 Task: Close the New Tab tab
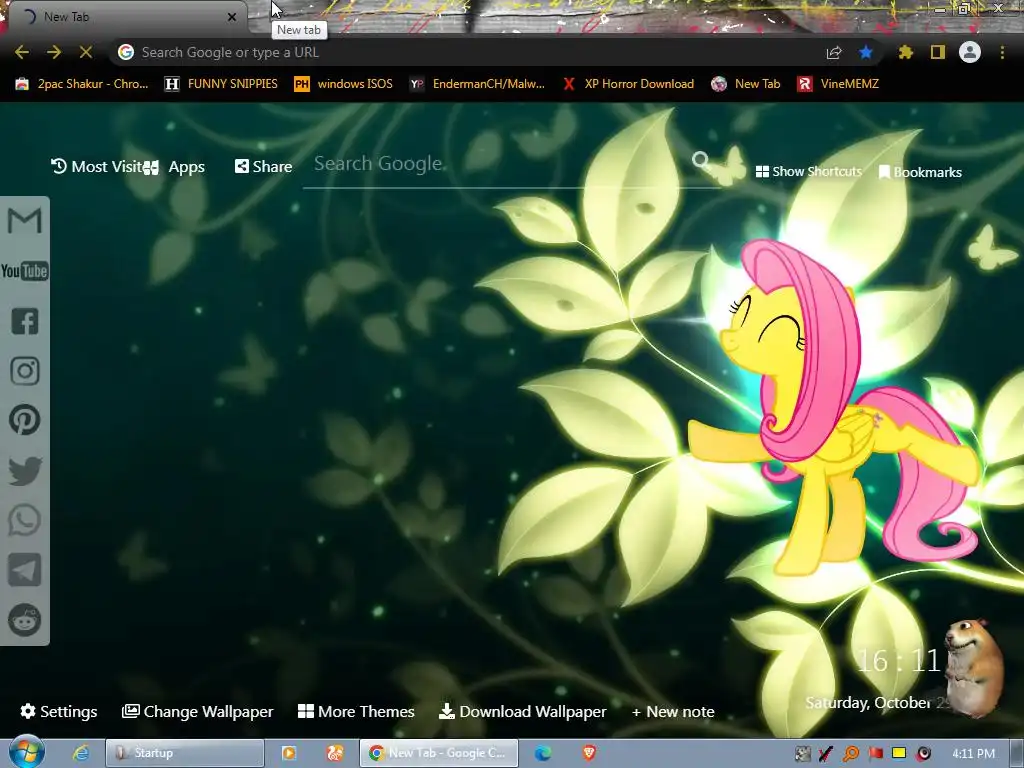[232, 17]
